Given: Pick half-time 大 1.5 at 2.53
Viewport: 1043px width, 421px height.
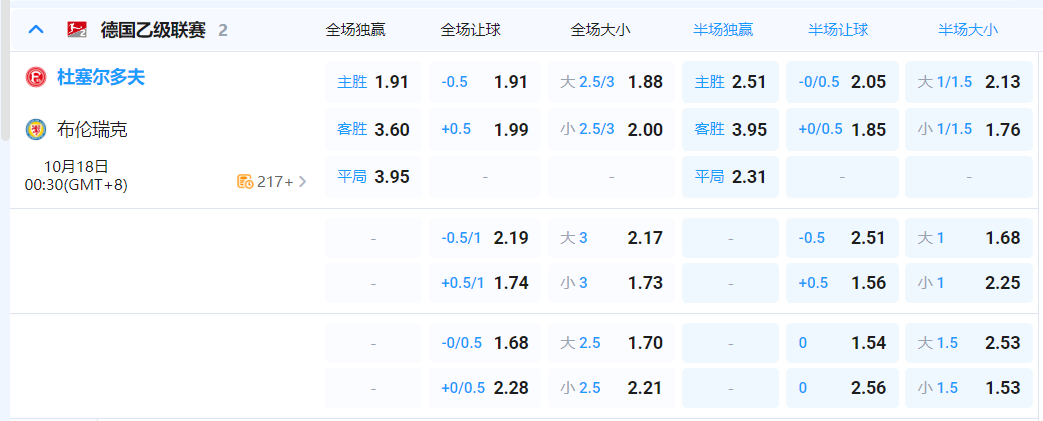Looking at the screenshot, I should point(968,343).
